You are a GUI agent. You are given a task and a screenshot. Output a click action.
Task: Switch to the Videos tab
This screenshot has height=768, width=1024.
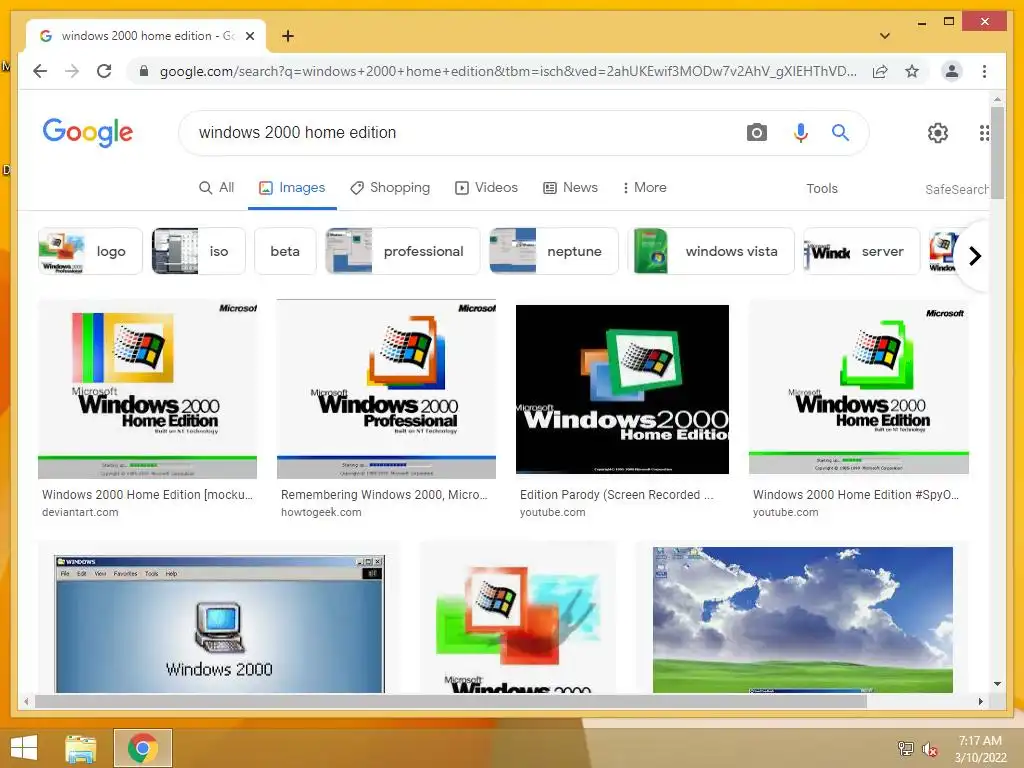487,188
